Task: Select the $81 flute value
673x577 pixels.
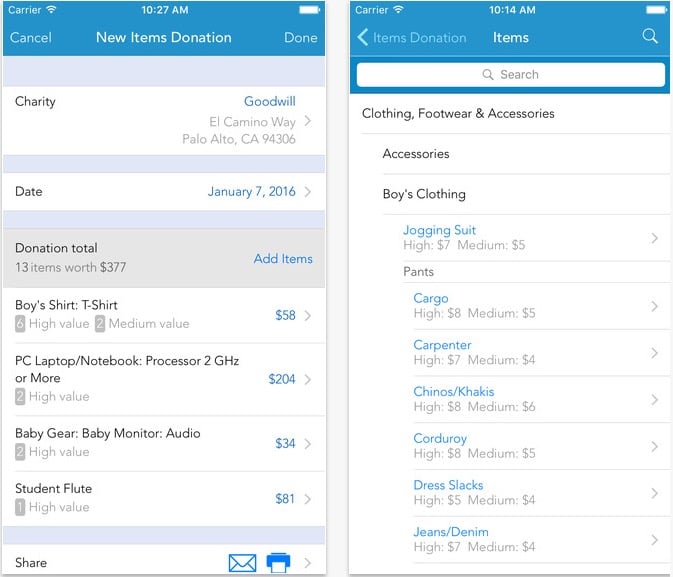Action: point(285,499)
